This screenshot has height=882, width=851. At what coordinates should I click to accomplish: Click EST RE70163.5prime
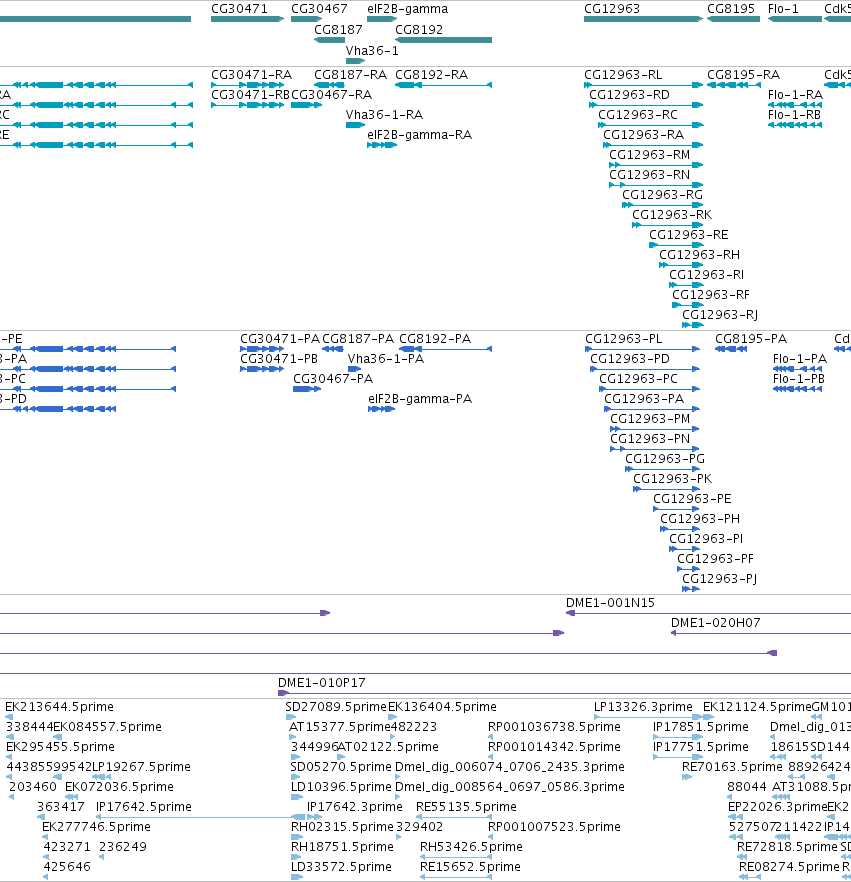pyautogui.click(x=732, y=767)
